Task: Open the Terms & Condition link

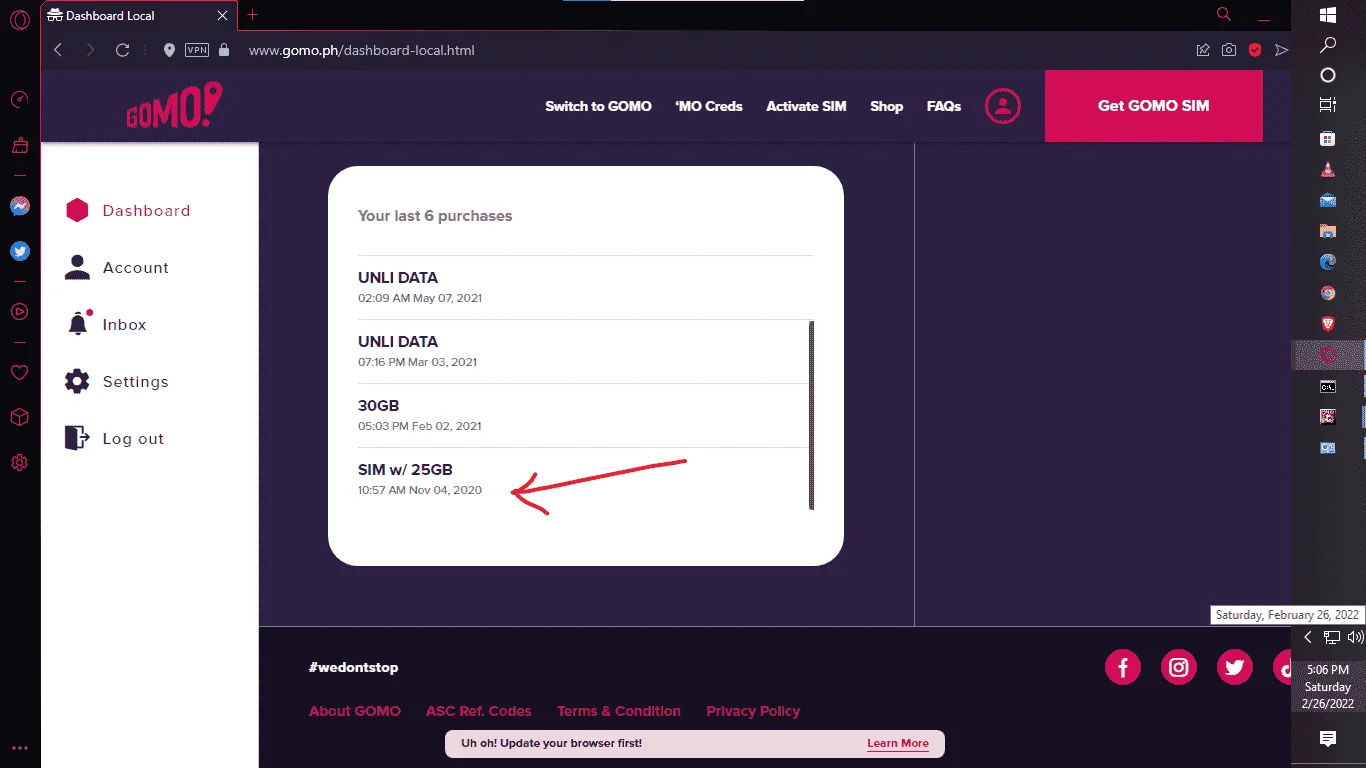Action: 619,711
